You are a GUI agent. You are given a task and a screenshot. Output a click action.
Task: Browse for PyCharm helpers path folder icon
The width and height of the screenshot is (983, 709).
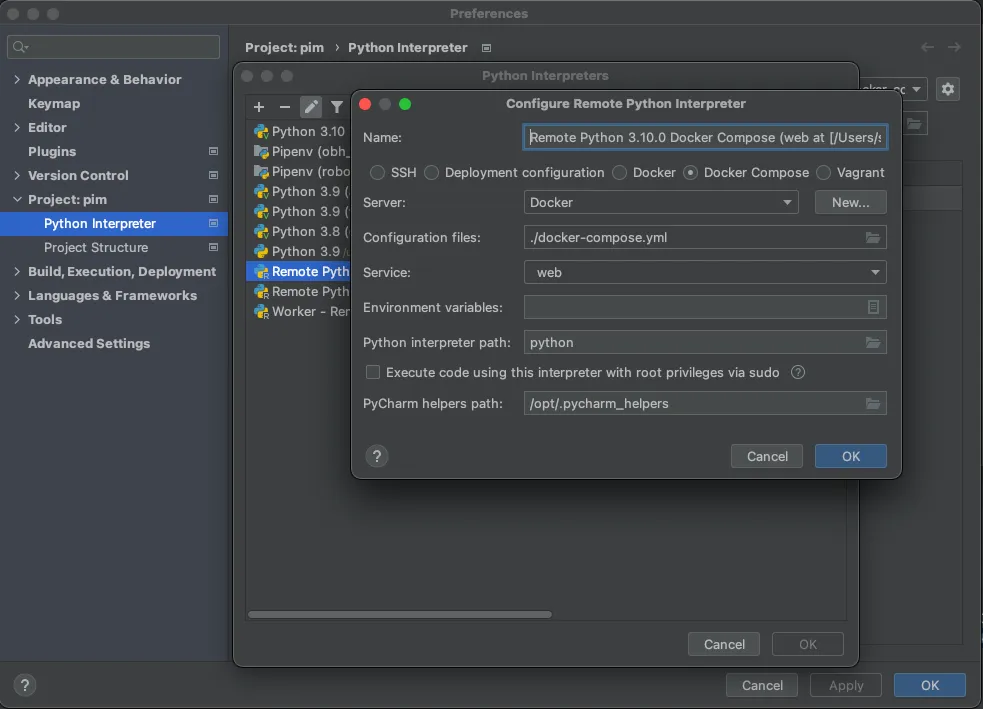pyautogui.click(x=873, y=403)
